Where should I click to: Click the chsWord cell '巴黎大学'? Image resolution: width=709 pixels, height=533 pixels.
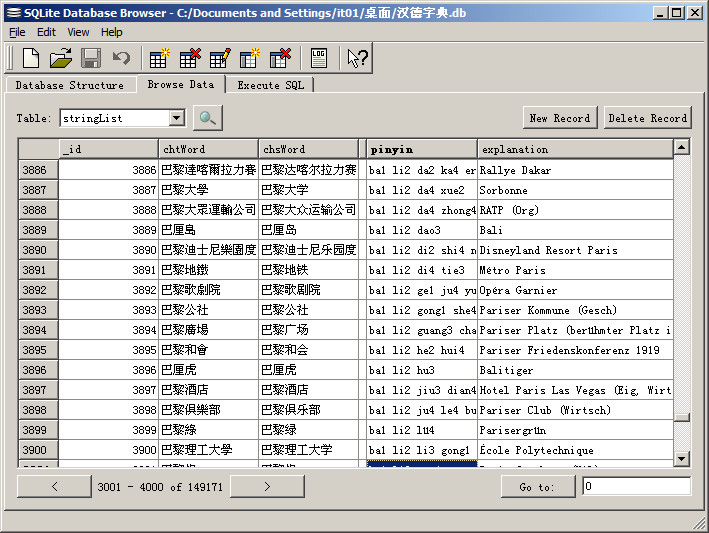click(x=308, y=190)
